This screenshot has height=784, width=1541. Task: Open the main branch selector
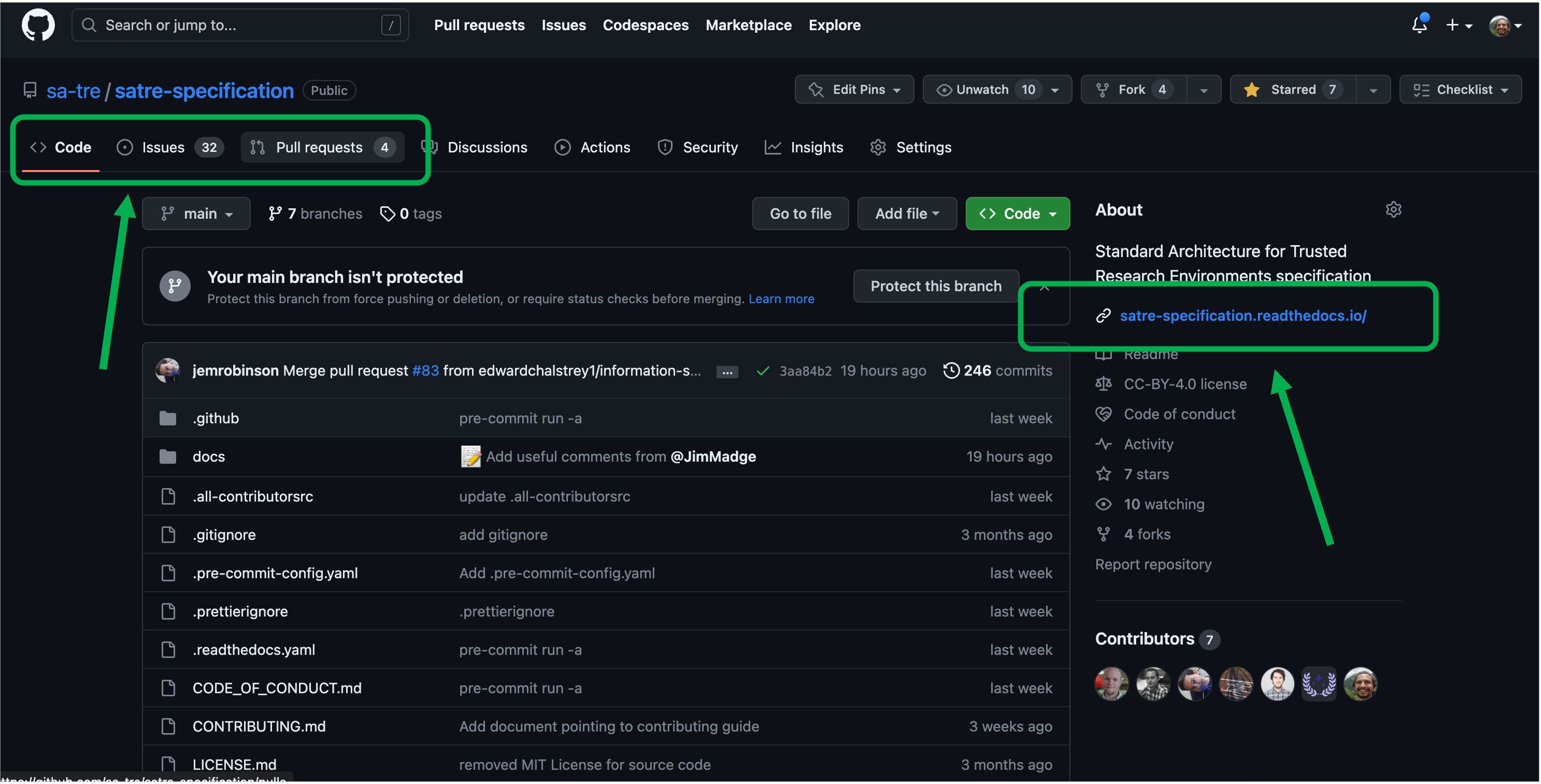click(196, 213)
